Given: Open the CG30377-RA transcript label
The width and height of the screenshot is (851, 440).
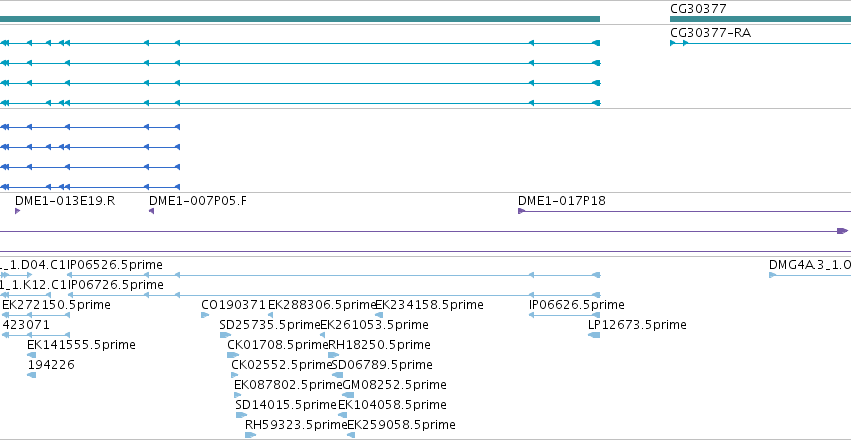Looking at the screenshot, I should click(711, 33).
